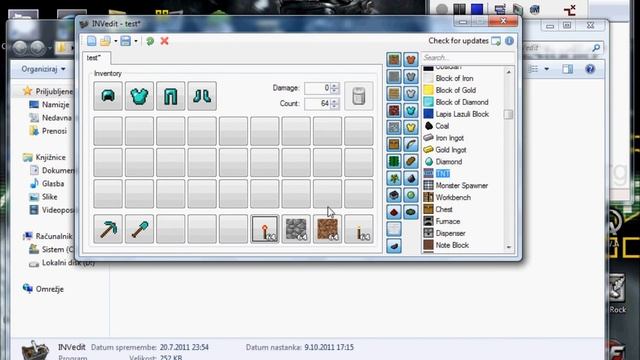Select the last hotbar torch slot
The height and width of the screenshot is (360, 640).
tap(359, 229)
